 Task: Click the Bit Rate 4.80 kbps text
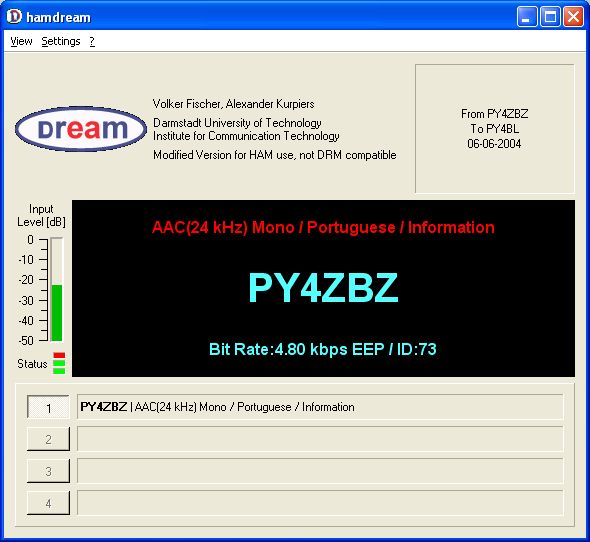point(323,349)
